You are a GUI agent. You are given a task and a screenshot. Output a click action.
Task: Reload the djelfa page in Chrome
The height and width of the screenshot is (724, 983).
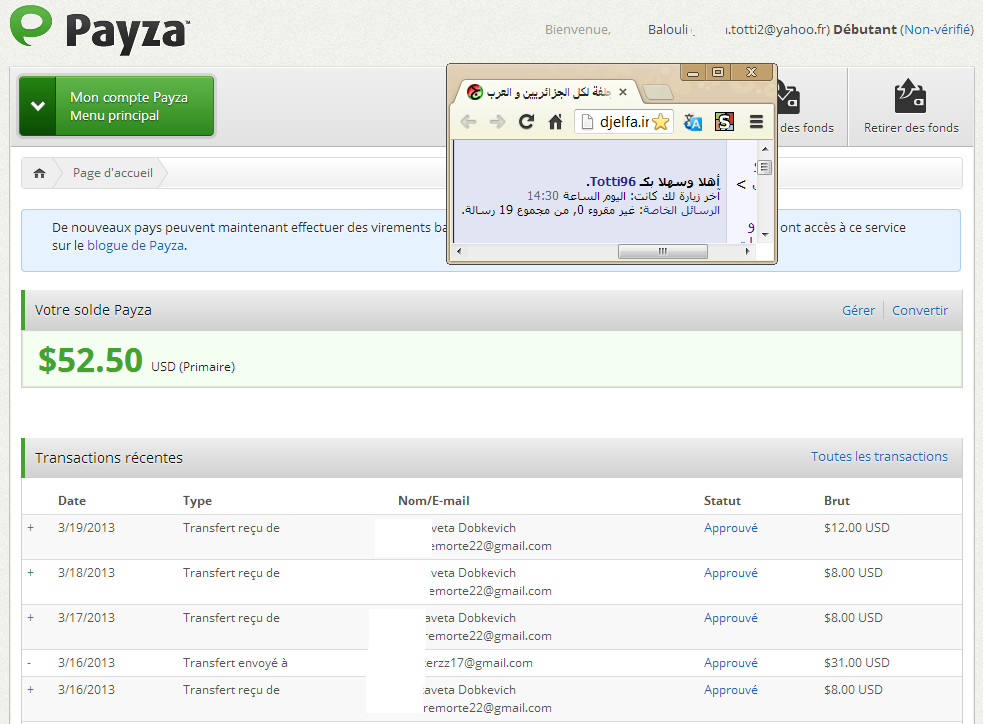pos(527,122)
